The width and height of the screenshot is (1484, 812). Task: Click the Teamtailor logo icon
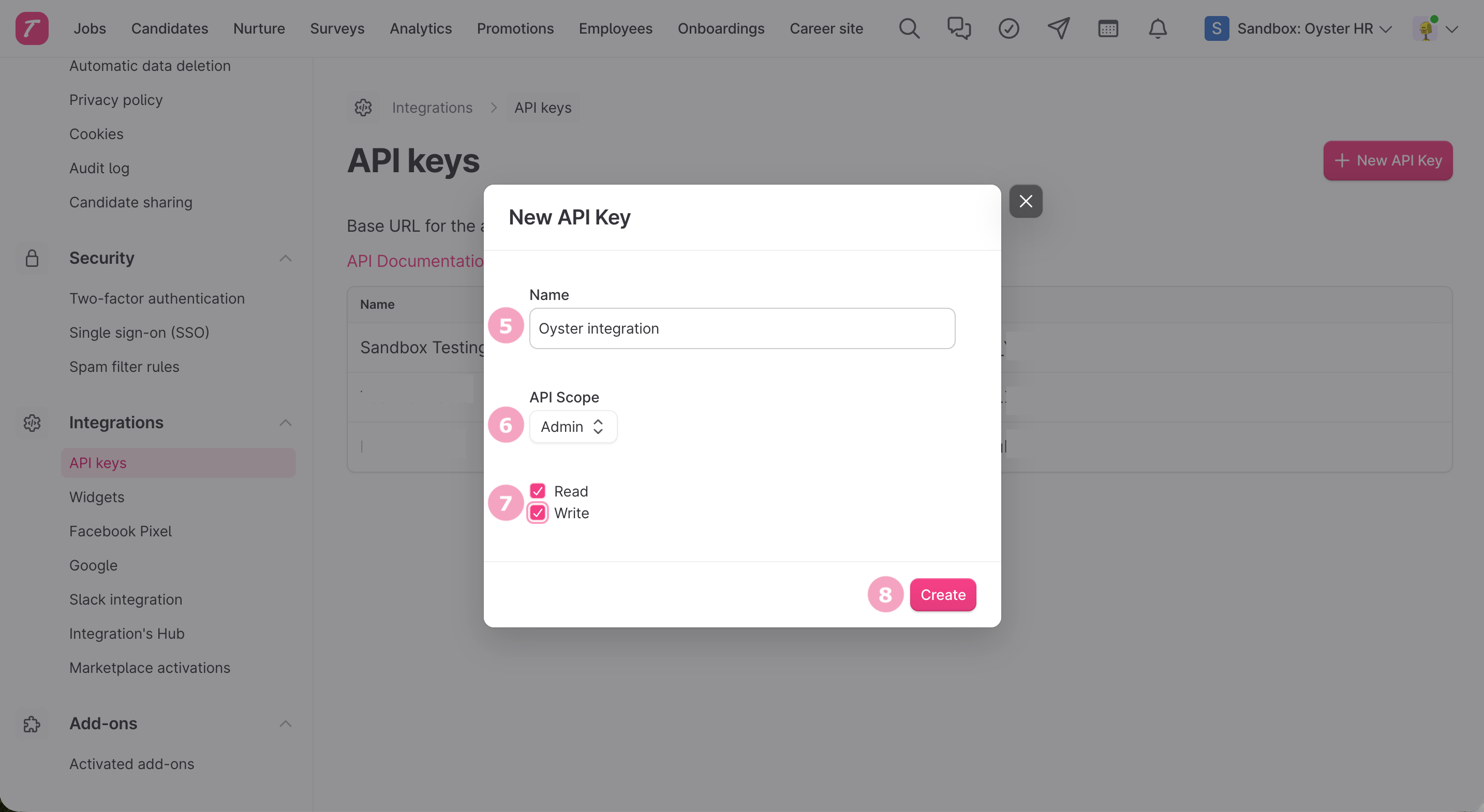pos(32,28)
